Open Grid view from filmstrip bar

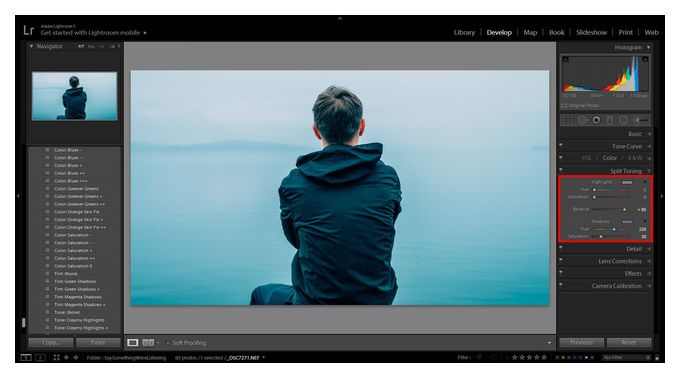56,358
